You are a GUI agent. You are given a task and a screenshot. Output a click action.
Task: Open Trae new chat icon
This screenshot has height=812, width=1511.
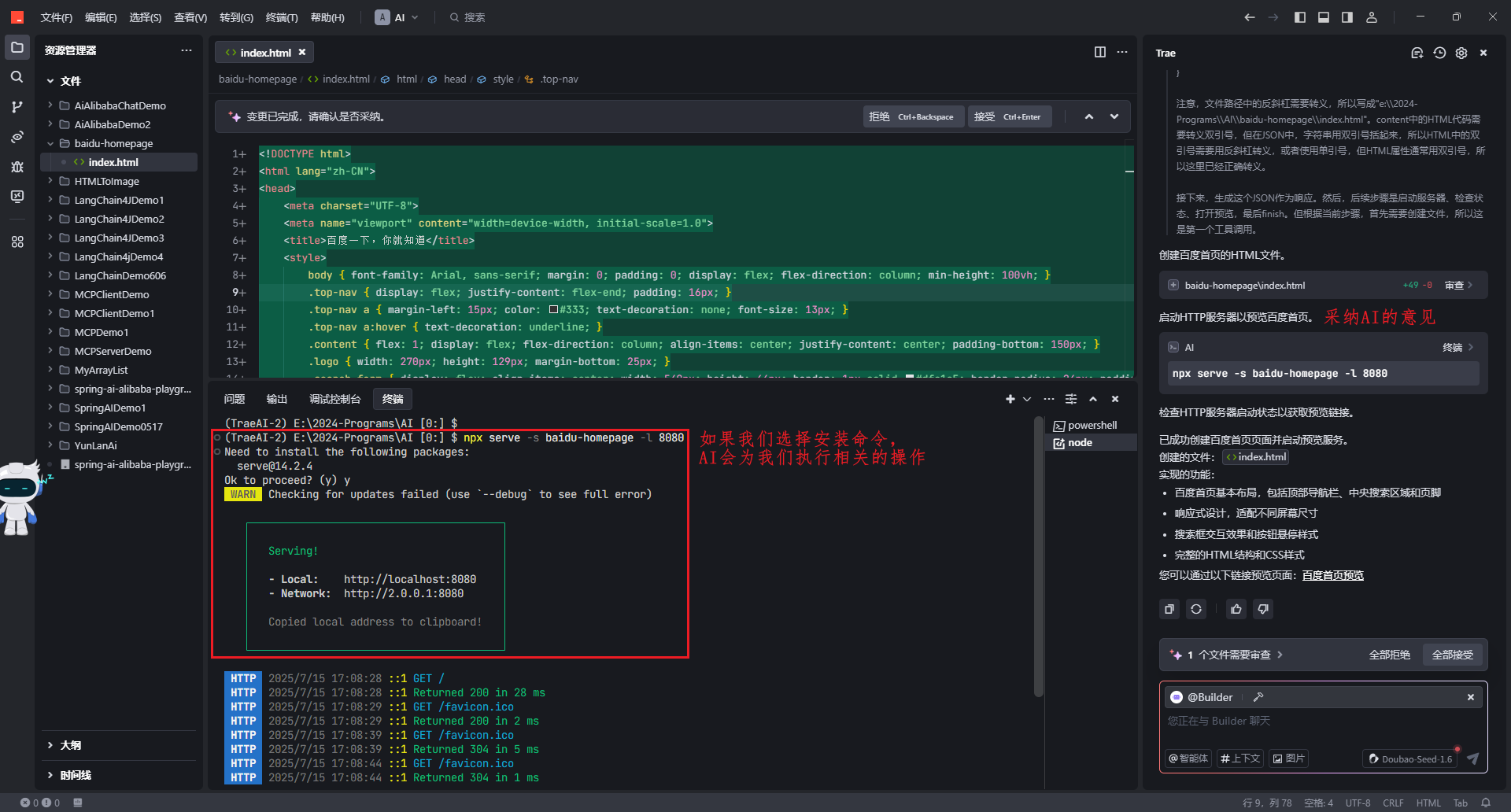(x=1417, y=53)
